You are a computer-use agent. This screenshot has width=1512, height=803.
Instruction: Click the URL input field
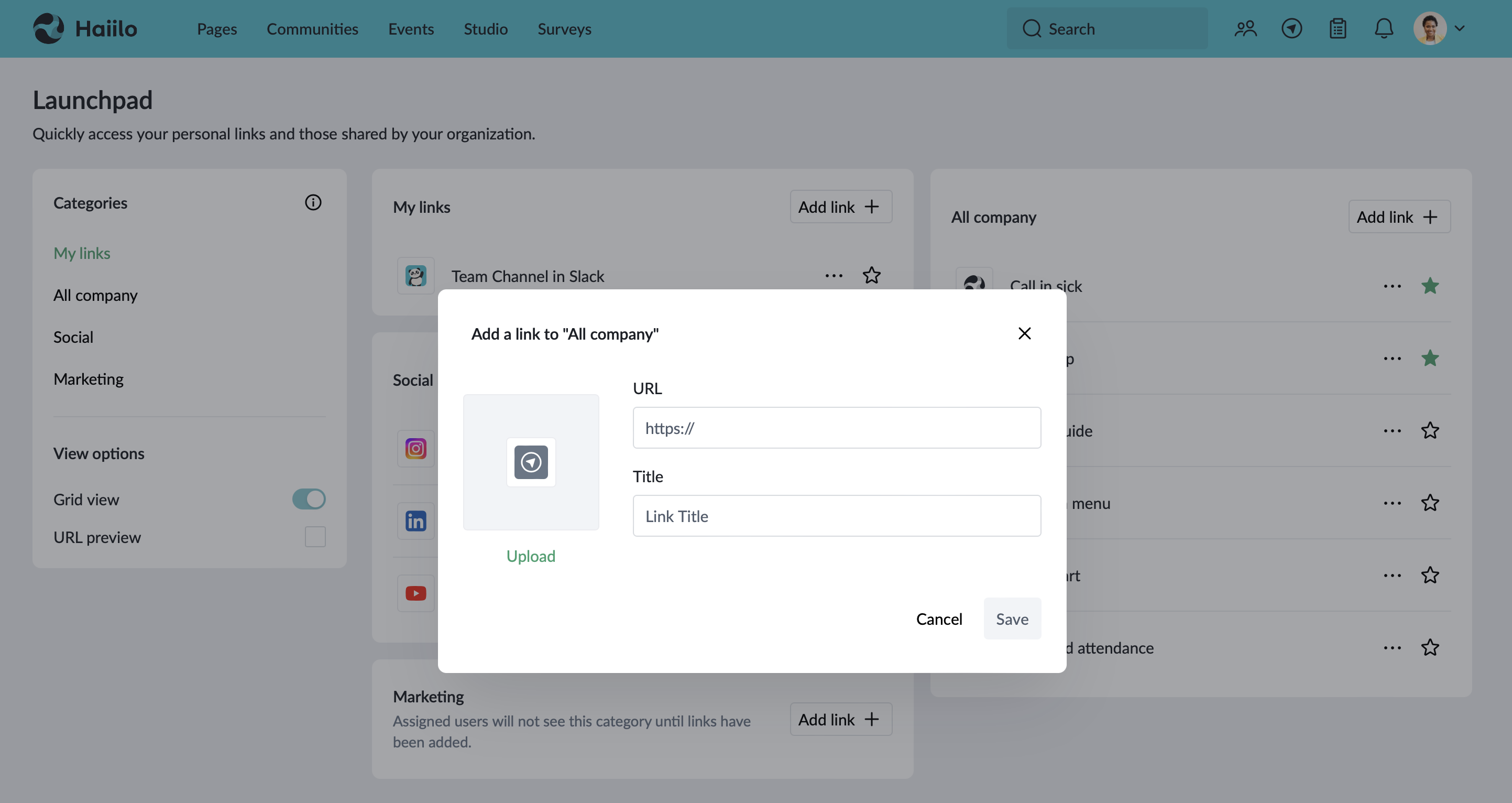coord(836,428)
